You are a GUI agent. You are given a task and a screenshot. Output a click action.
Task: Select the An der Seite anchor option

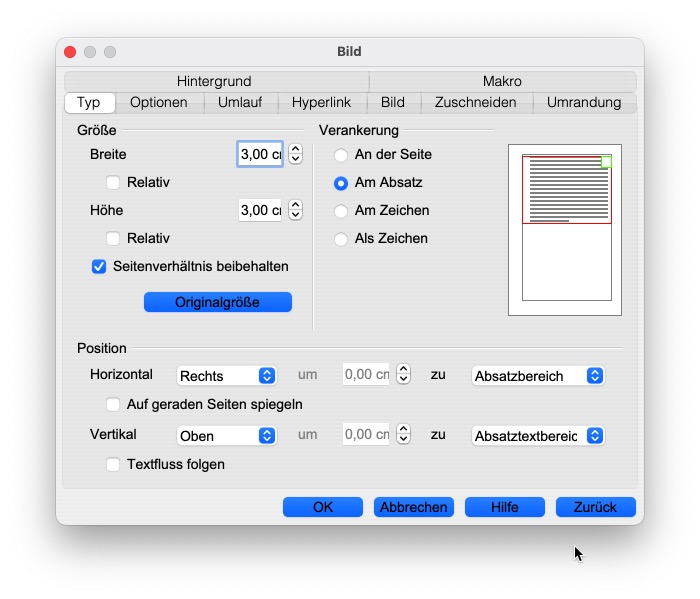click(341, 155)
